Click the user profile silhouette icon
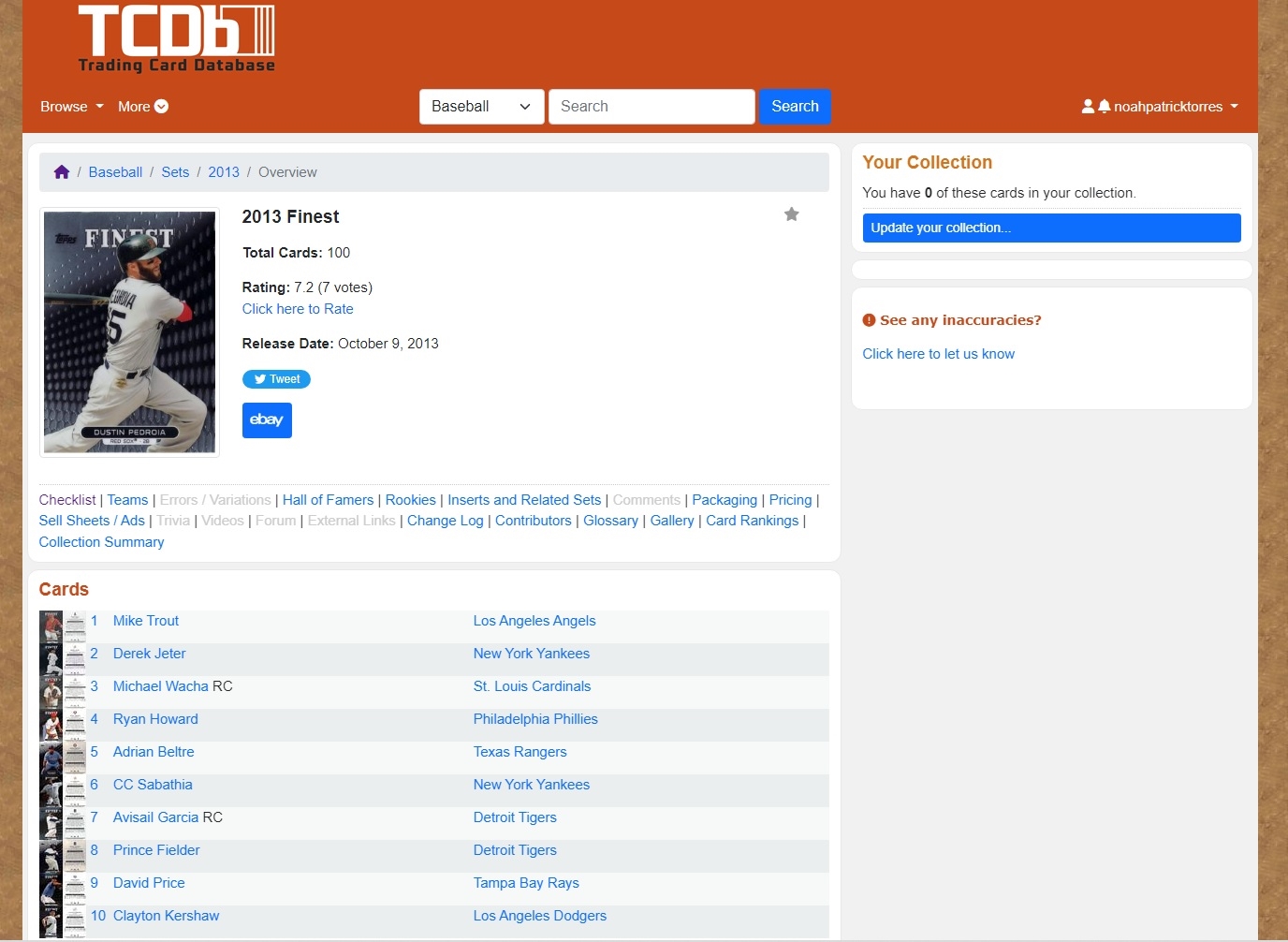1288x942 pixels. tap(1088, 107)
